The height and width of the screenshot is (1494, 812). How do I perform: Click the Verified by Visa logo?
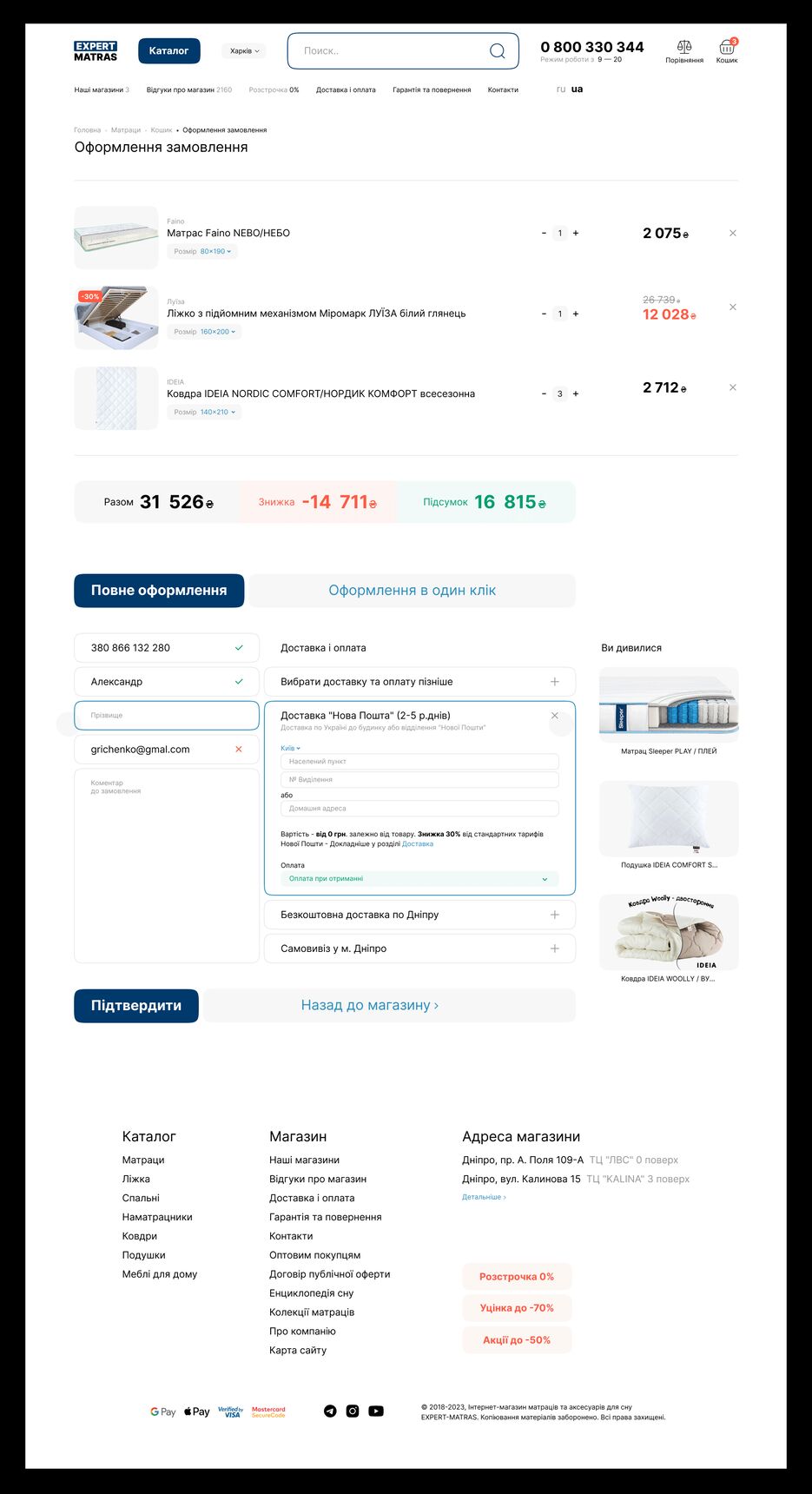(230, 1411)
